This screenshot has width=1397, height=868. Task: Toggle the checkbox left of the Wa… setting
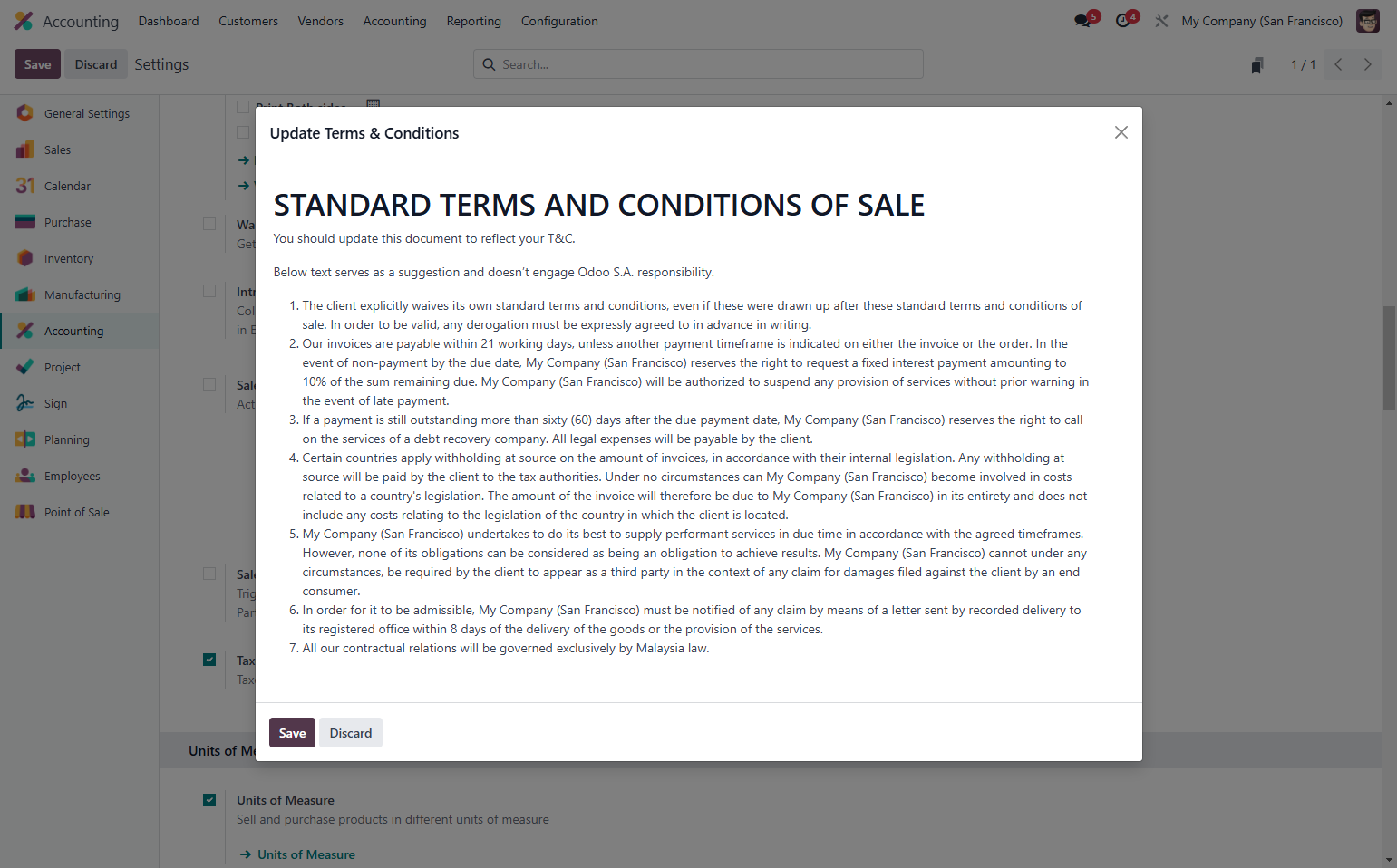(x=209, y=224)
